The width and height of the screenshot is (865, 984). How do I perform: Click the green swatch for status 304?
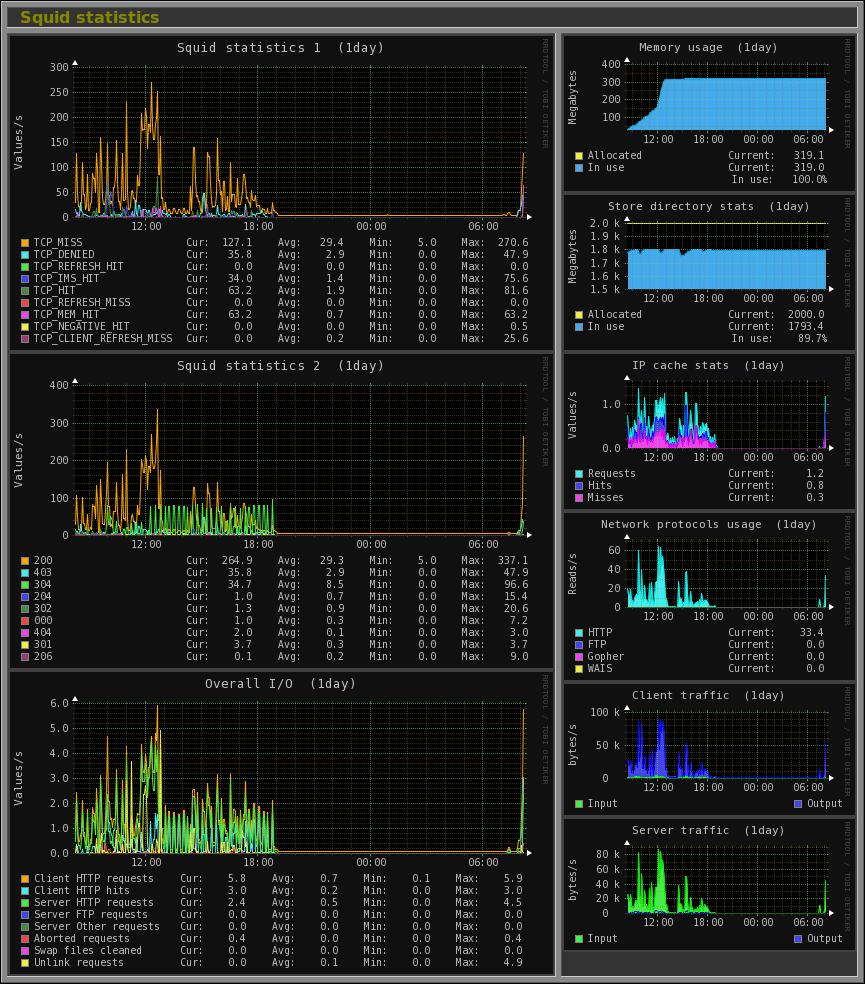[25, 585]
